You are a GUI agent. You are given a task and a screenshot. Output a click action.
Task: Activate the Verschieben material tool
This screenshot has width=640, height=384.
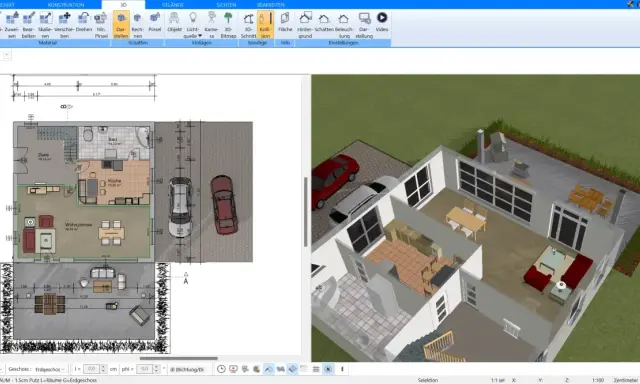pos(64,25)
